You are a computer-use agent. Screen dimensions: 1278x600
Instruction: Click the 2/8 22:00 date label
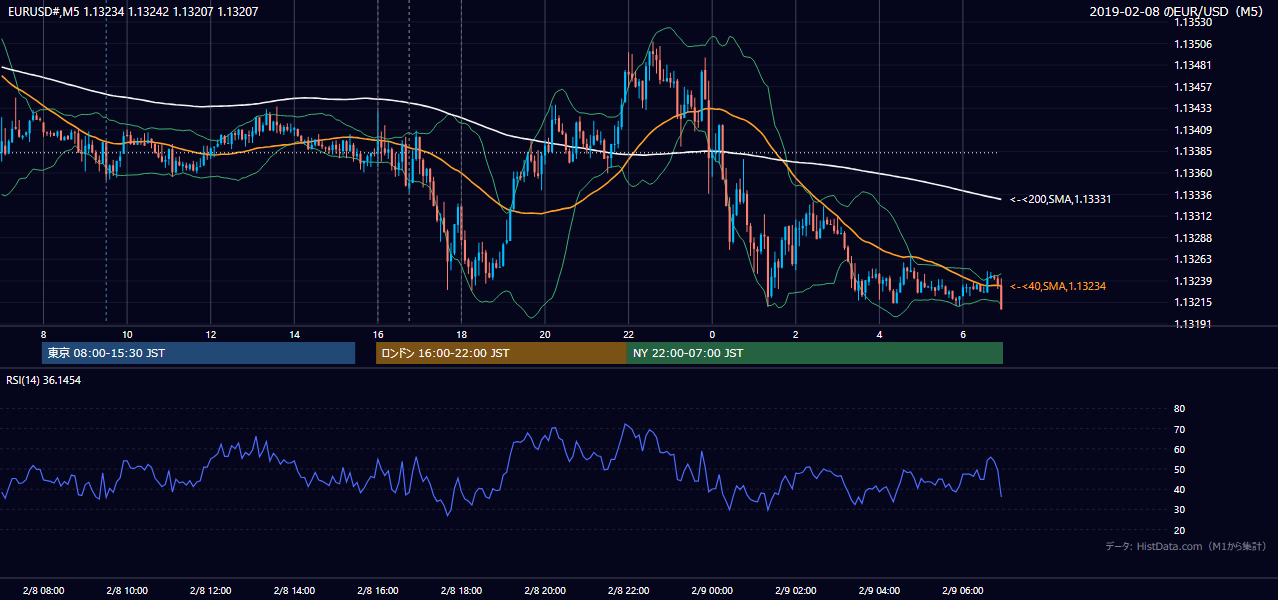click(x=628, y=591)
